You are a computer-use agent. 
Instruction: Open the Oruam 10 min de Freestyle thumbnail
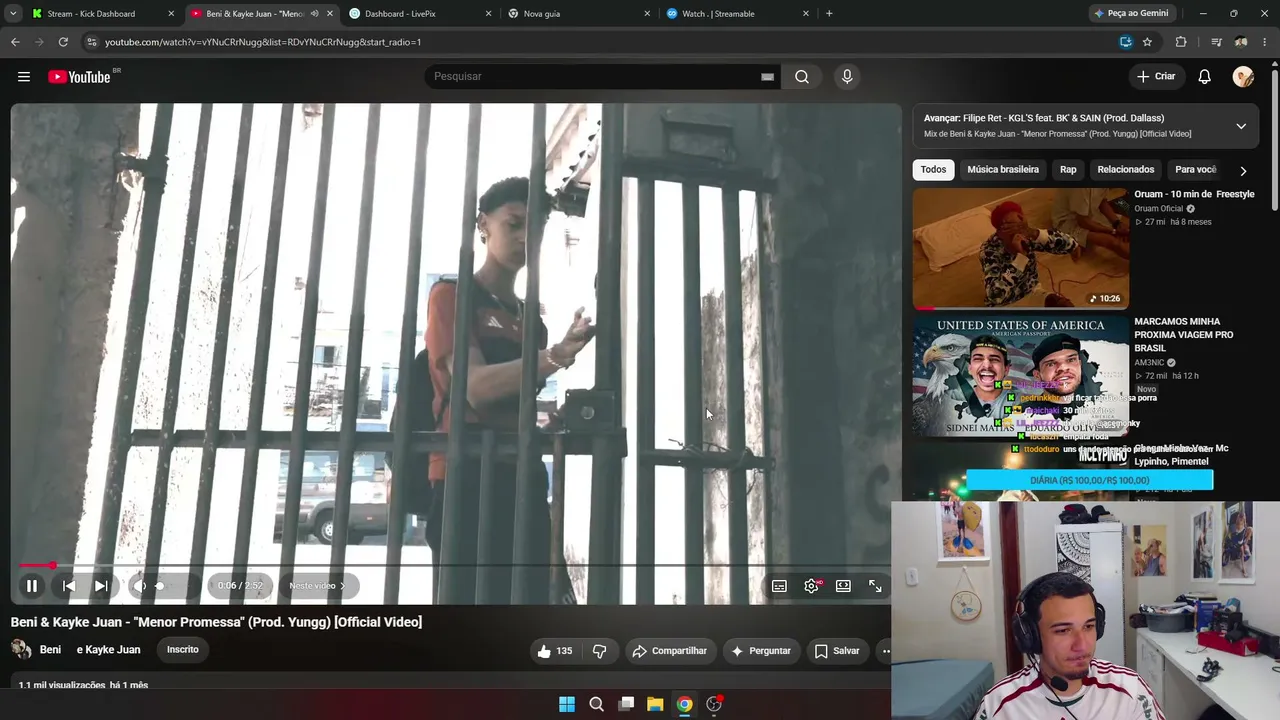point(1021,248)
